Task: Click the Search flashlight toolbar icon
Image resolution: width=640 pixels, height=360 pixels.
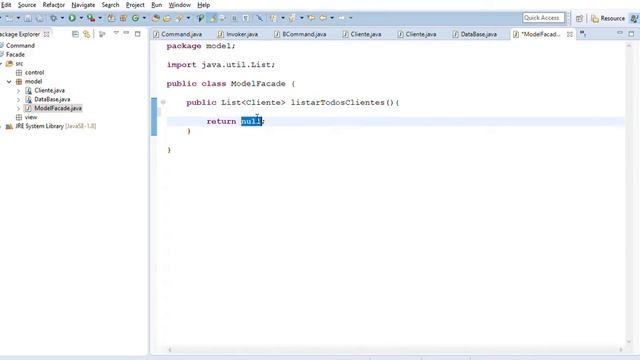Action: 180,18
